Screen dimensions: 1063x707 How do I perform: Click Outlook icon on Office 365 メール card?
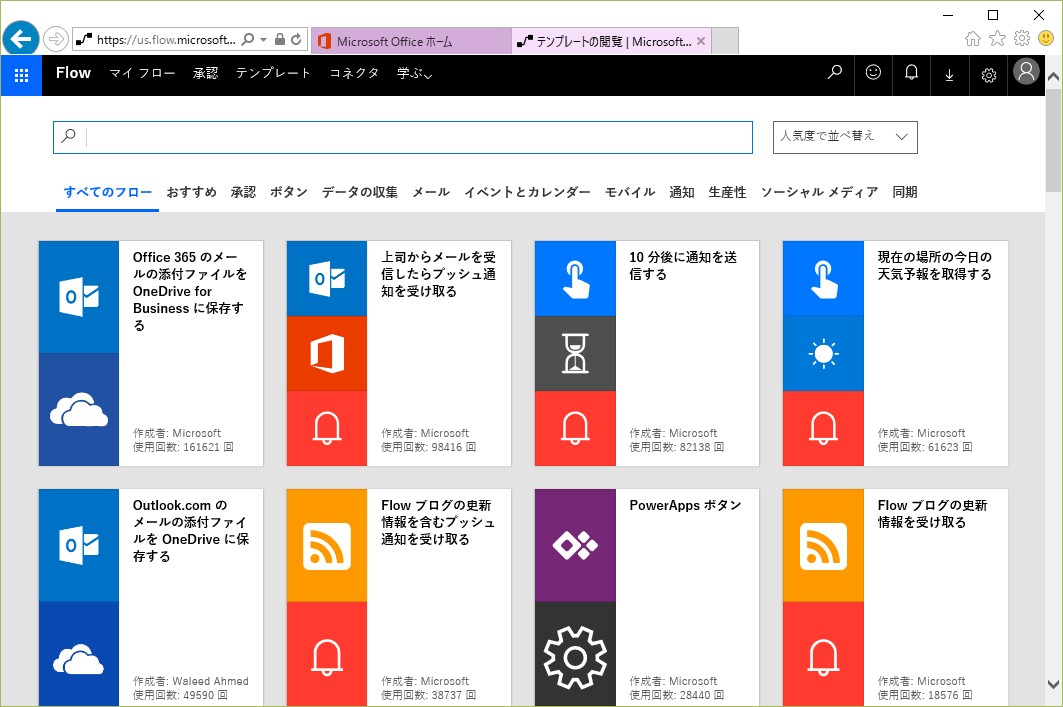pyautogui.click(x=79, y=297)
